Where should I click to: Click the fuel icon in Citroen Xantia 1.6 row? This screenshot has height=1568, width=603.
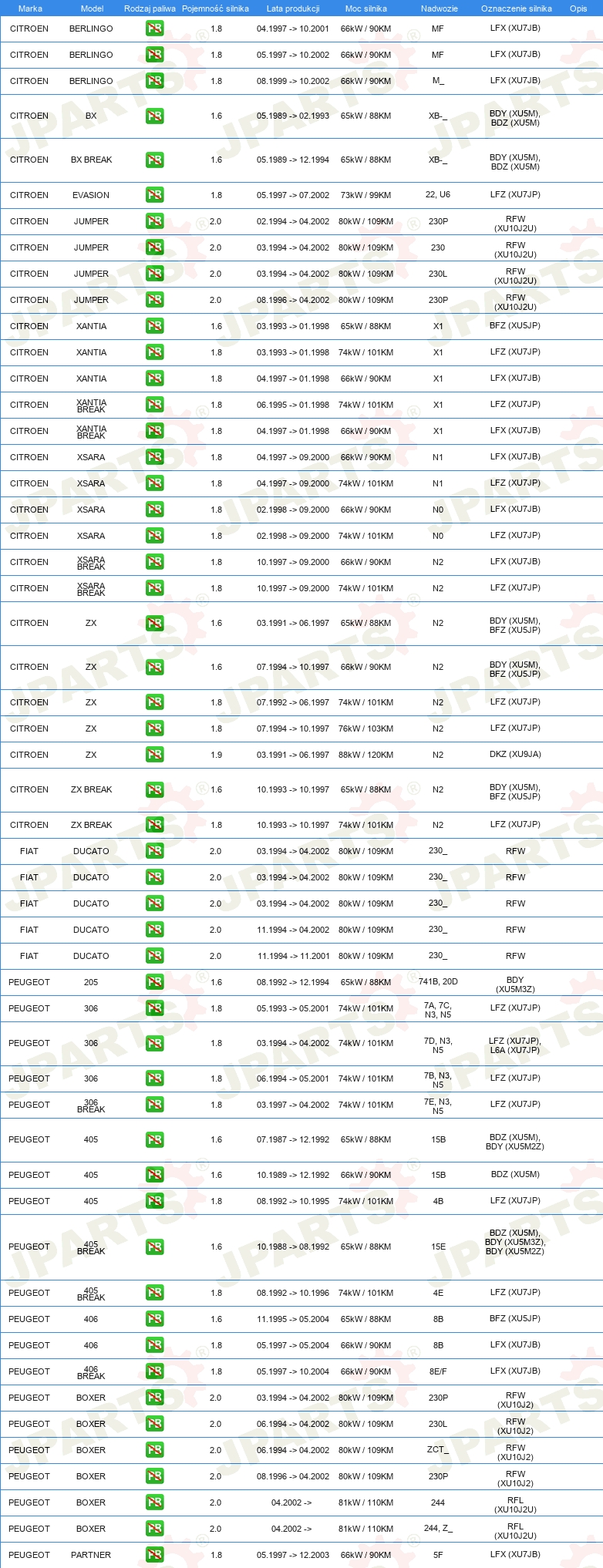(x=154, y=326)
